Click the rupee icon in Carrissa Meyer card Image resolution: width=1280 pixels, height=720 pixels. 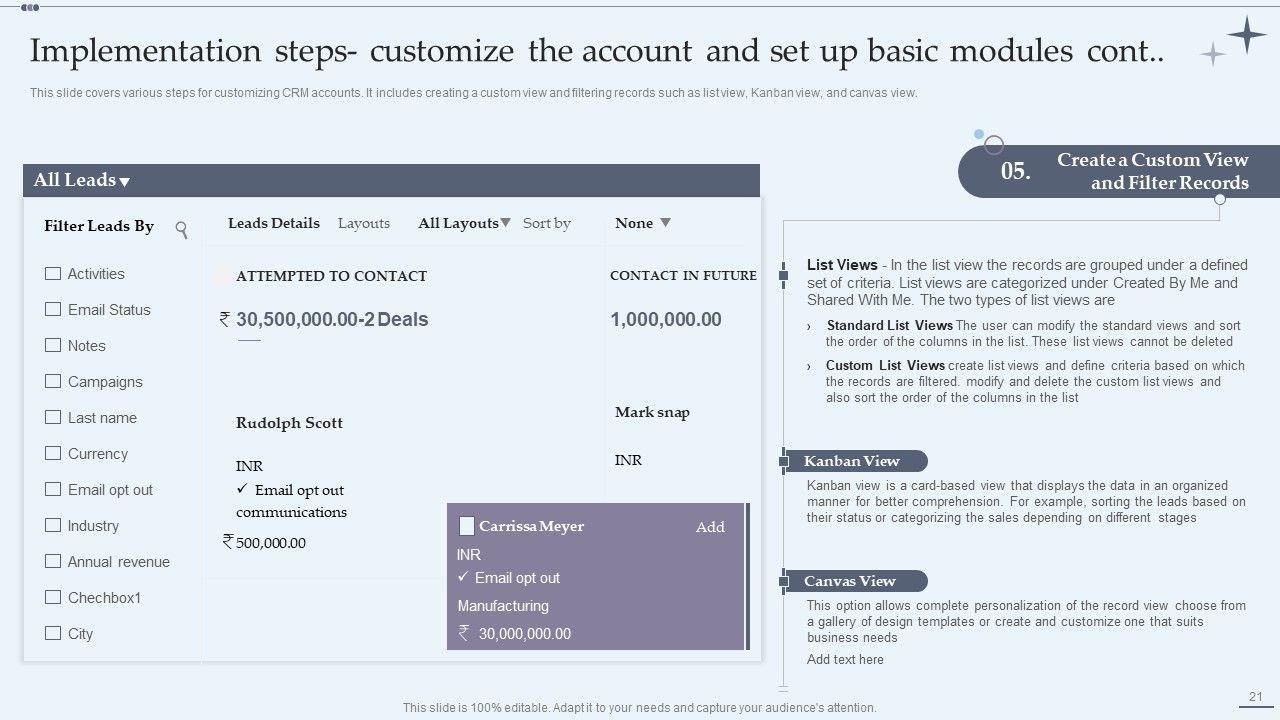pyautogui.click(x=464, y=632)
